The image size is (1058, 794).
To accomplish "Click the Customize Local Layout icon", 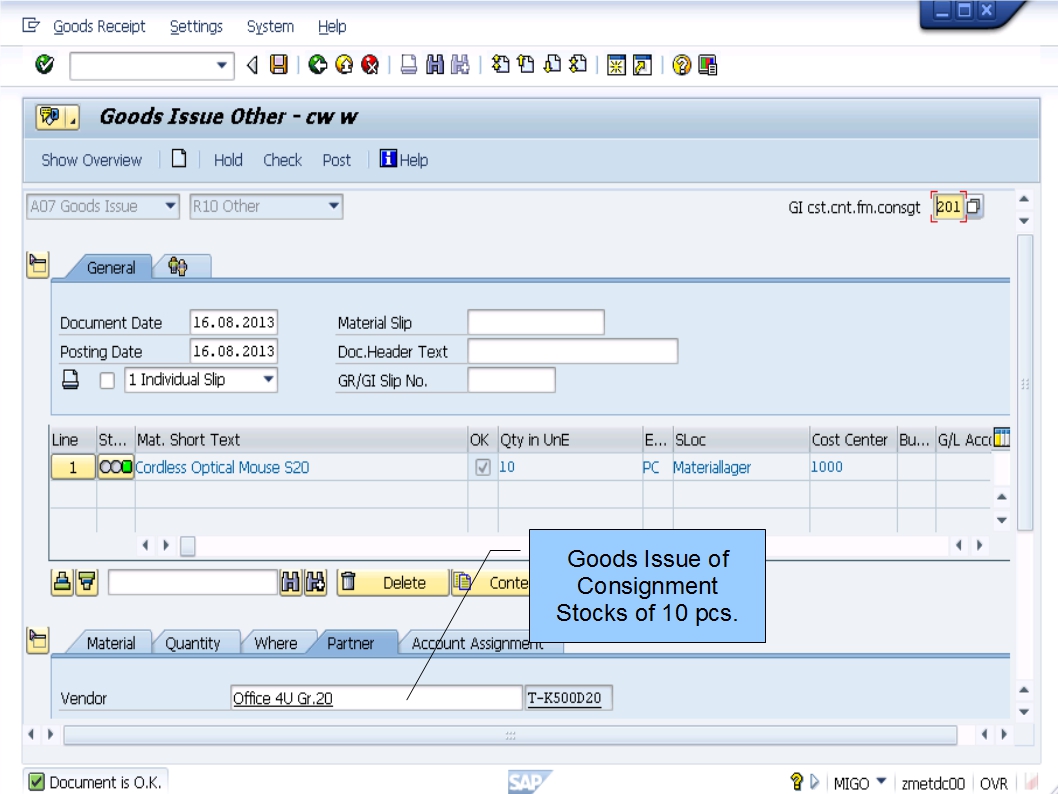I will (x=708, y=65).
